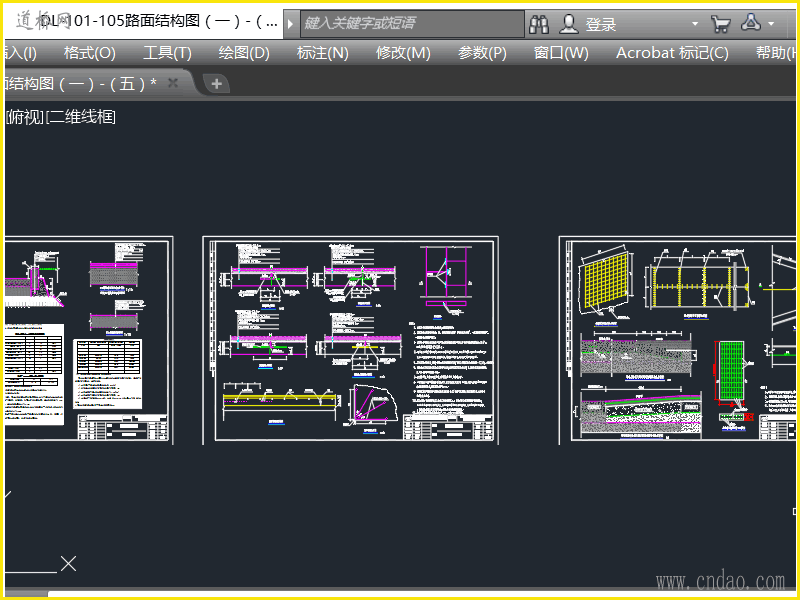
Task: Open the Acrobat 标记(C) menu
Action: coord(672,53)
